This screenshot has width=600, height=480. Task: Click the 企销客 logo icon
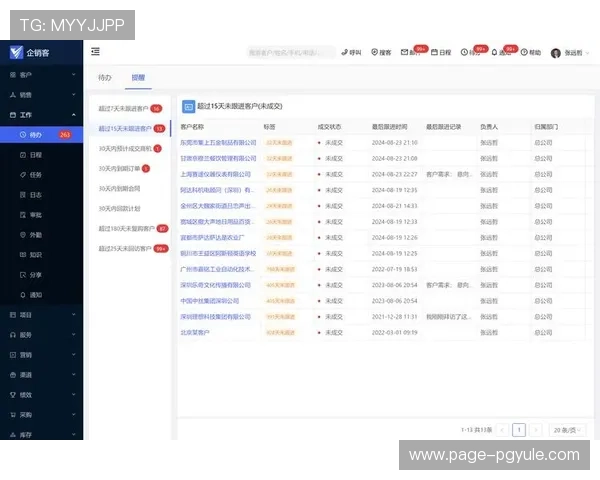(16, 52)
